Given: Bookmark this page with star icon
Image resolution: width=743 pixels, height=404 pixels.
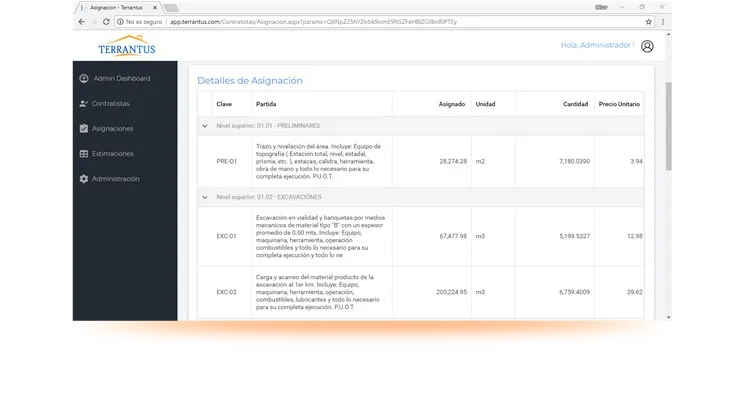Looking at the screenshot, I should click(x=649, y=22).
